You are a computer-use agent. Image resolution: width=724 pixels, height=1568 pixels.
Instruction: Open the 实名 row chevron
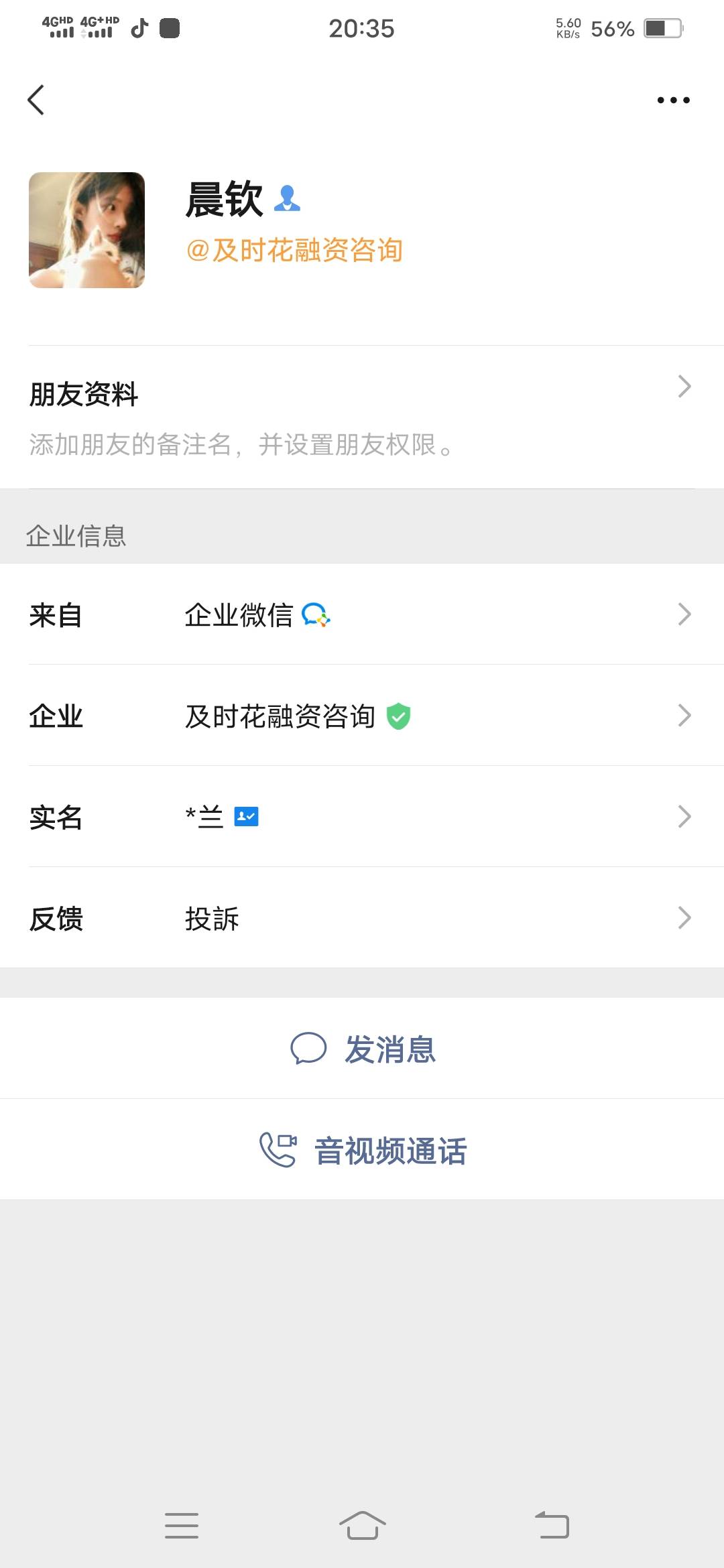coord(684,817)
